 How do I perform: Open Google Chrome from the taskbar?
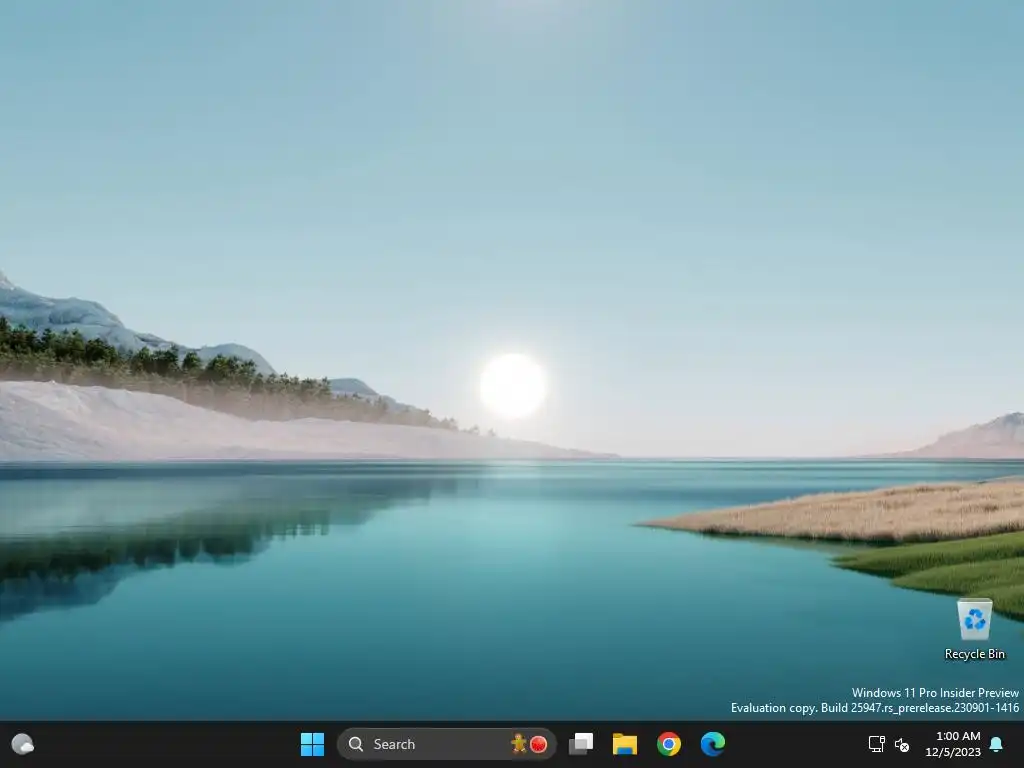[x=669, y=744]
